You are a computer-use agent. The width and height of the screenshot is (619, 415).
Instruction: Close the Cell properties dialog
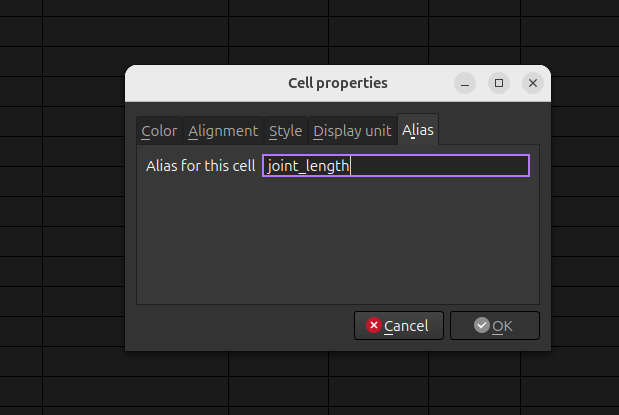point(533,83)
